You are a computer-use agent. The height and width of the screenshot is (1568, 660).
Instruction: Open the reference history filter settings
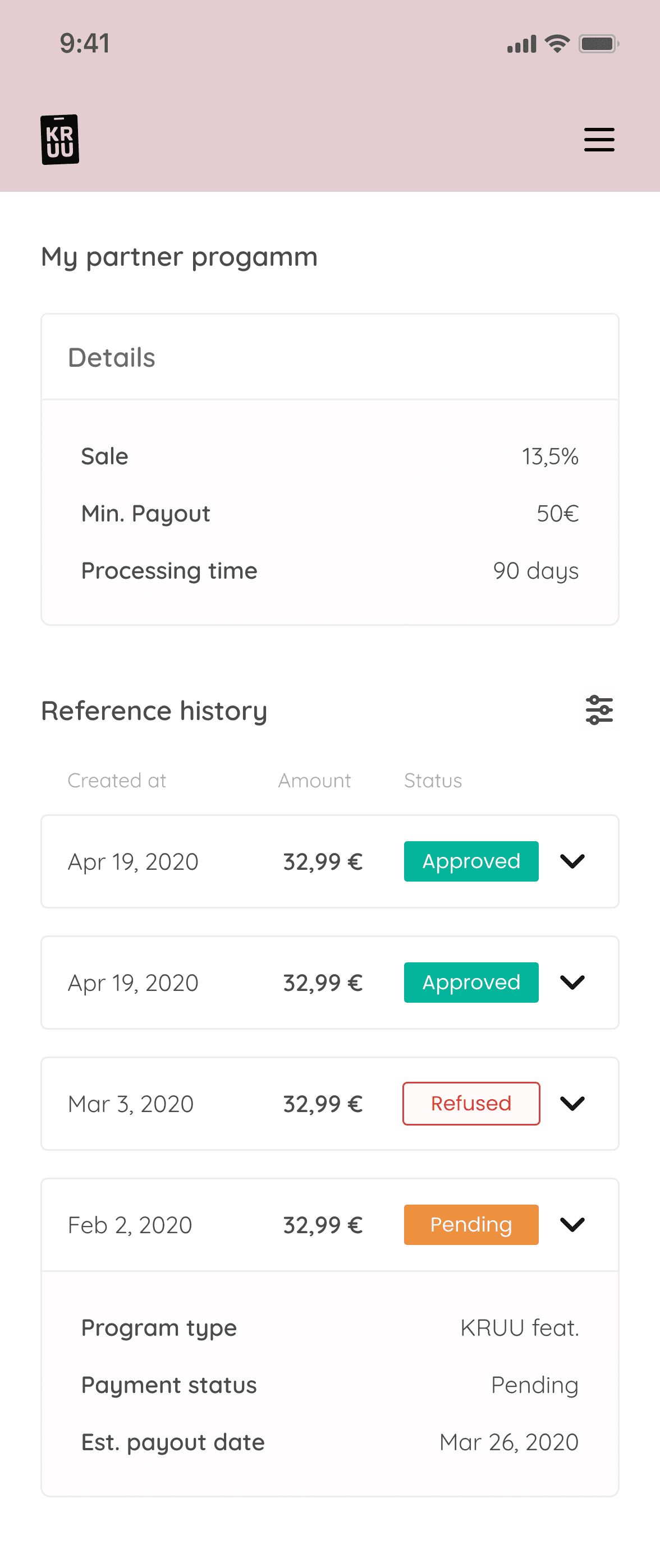598,710
